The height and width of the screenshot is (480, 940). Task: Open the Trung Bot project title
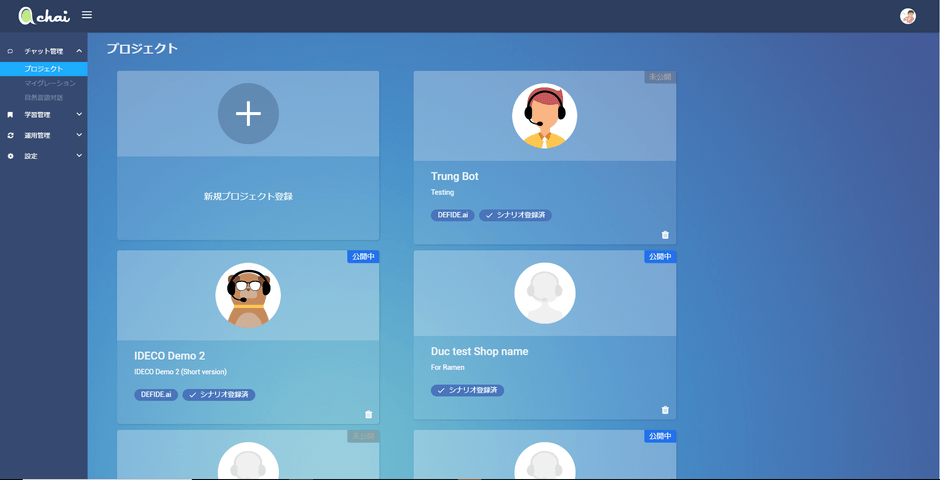click(454, 177)
